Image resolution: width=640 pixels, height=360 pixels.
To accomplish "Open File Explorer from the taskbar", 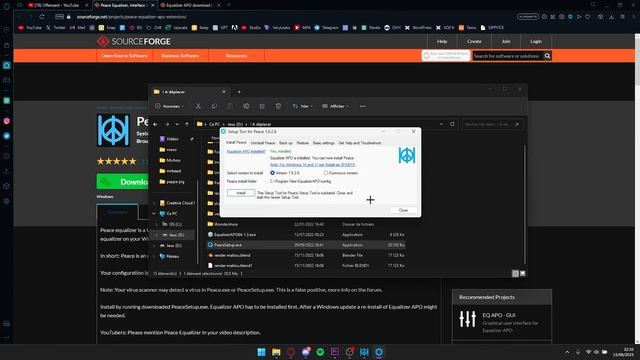I will point(276,352).
